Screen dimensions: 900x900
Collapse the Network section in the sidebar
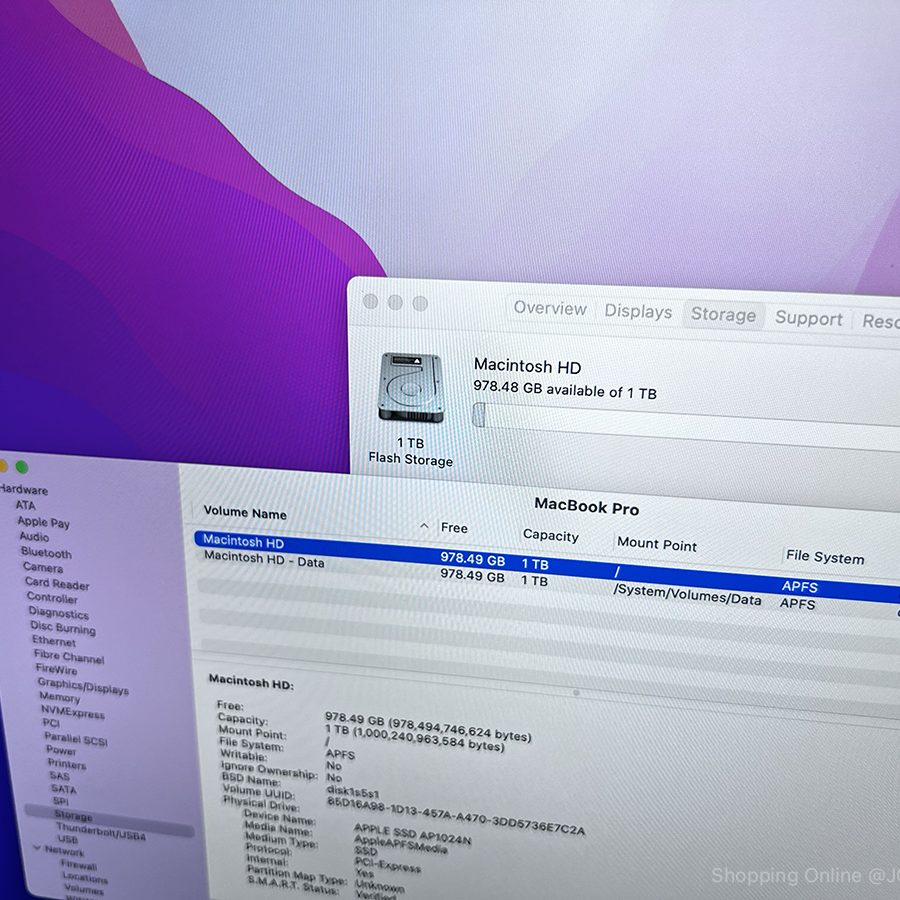coord(37,848)
